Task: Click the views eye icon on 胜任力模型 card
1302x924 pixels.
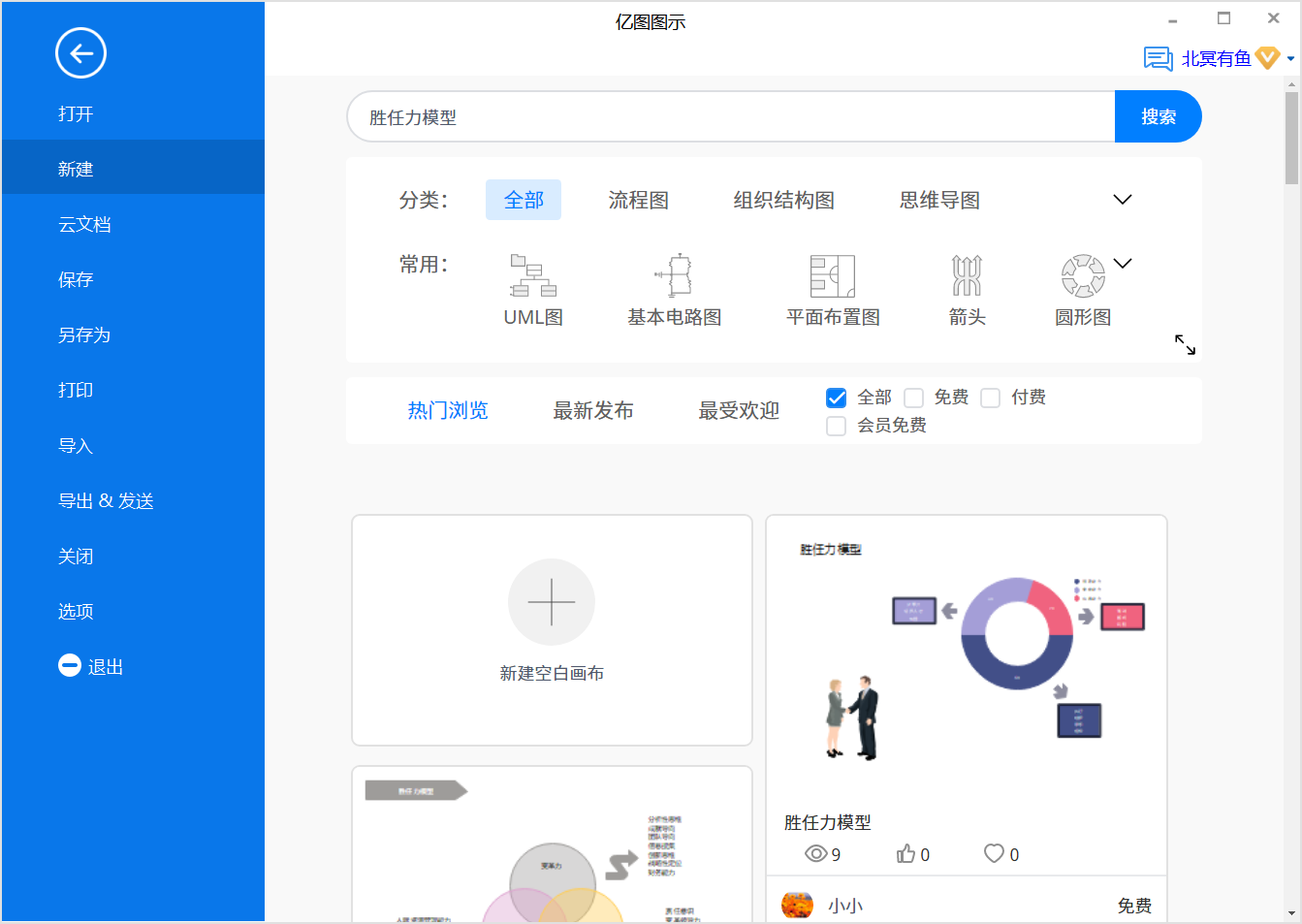Action: pos(816,853)
